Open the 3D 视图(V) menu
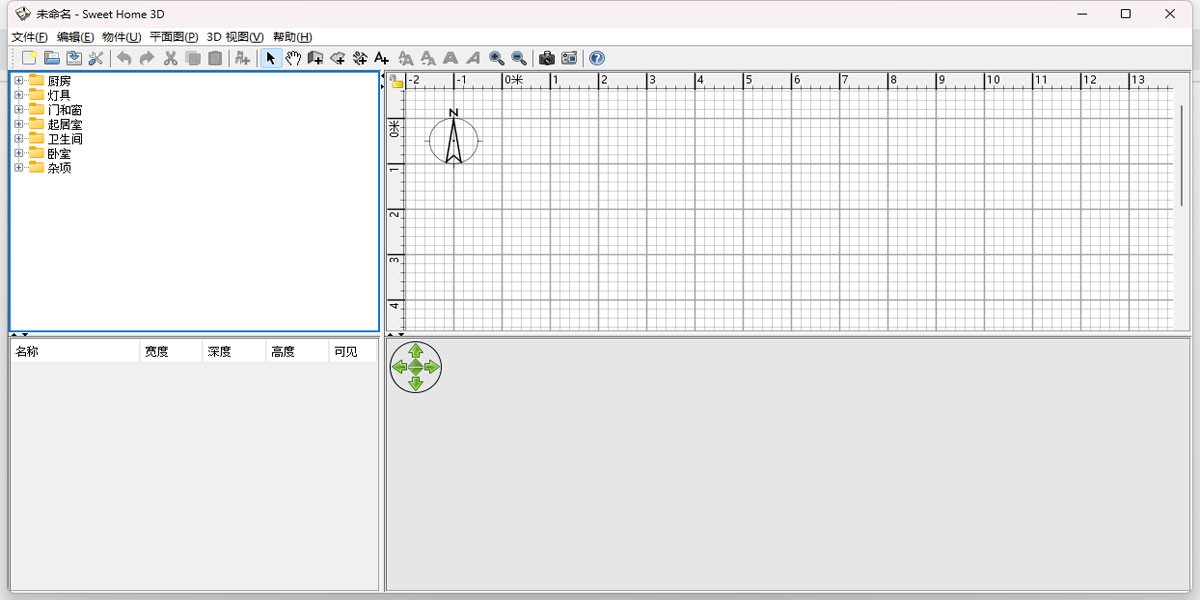Viewport: 1200px width, 600px height. [x=236, y=37]
